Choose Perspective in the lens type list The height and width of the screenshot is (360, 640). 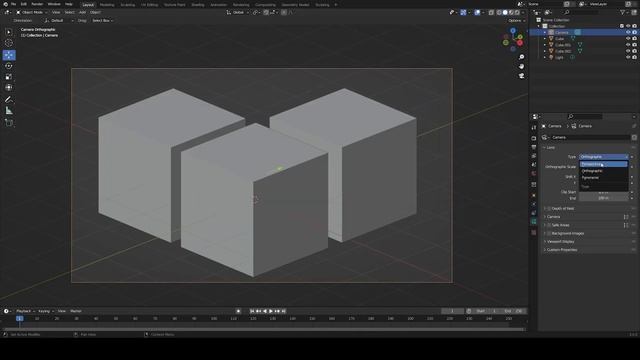pos(603,164)
